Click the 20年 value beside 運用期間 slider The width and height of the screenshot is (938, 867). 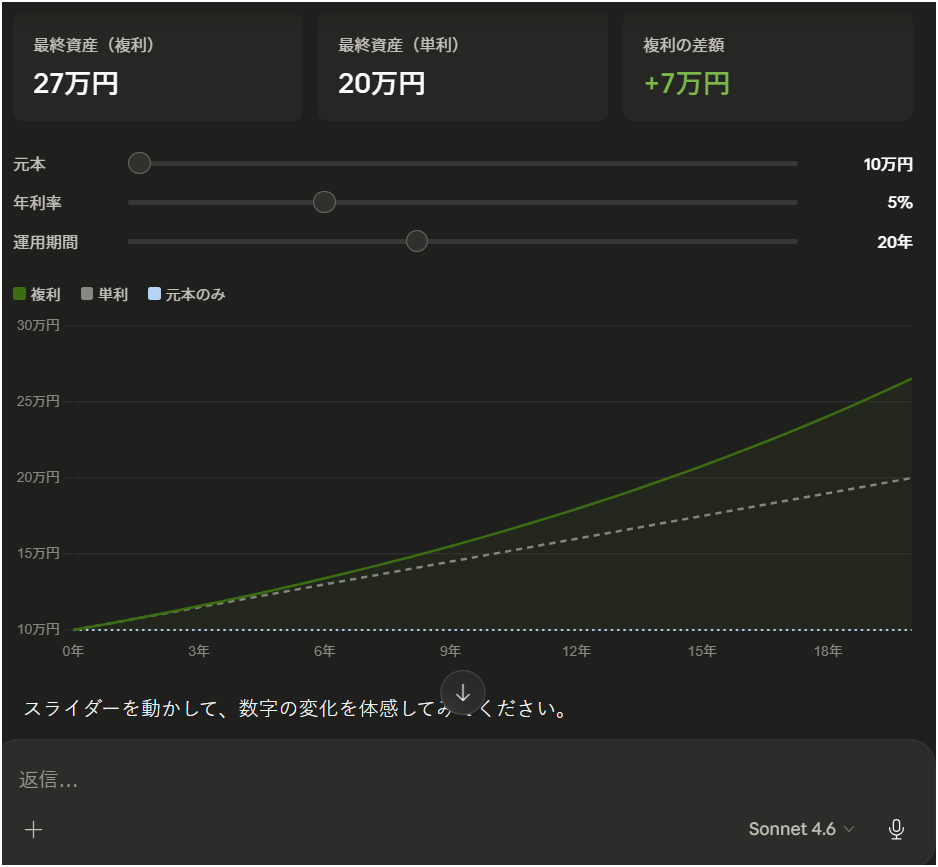point(894,241)
